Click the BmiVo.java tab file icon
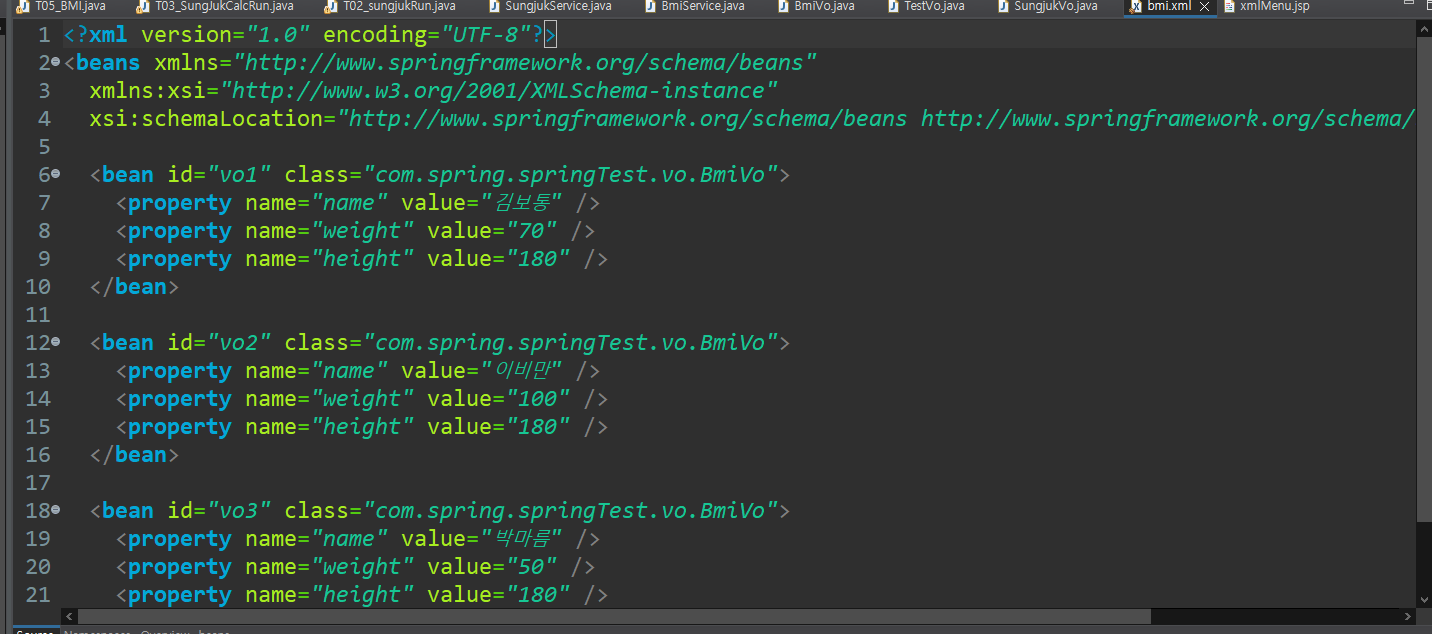Viewport: 1432px width, 634px height. [x=784, y=6]
